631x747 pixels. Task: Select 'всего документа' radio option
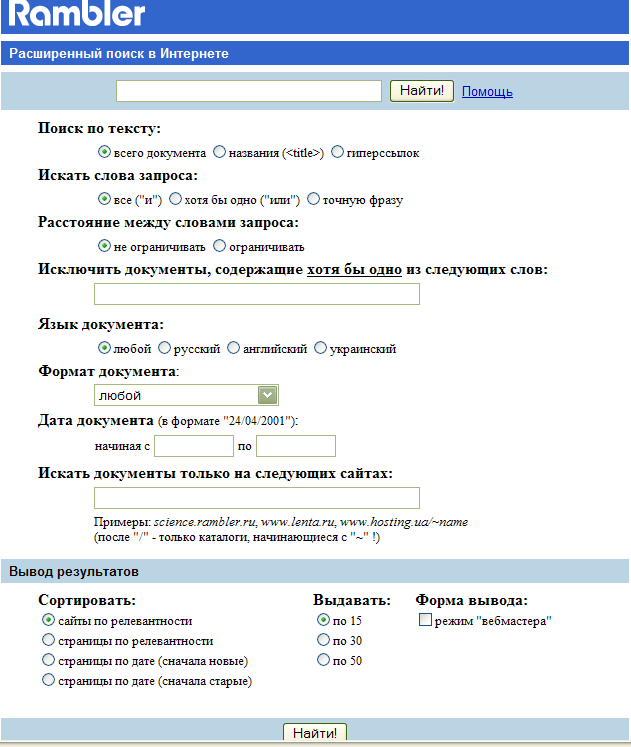tap(104, 152)
